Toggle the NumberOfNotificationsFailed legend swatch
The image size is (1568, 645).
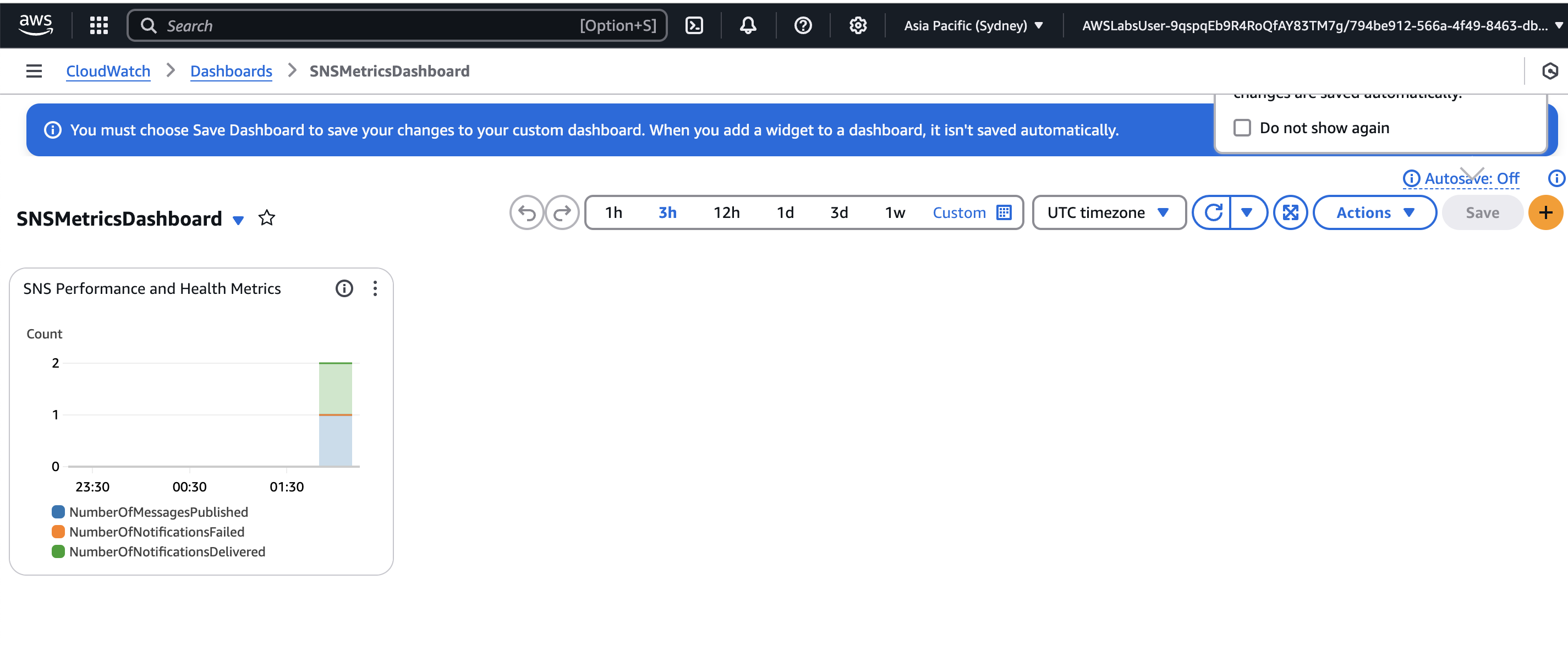tap(58, 532)
